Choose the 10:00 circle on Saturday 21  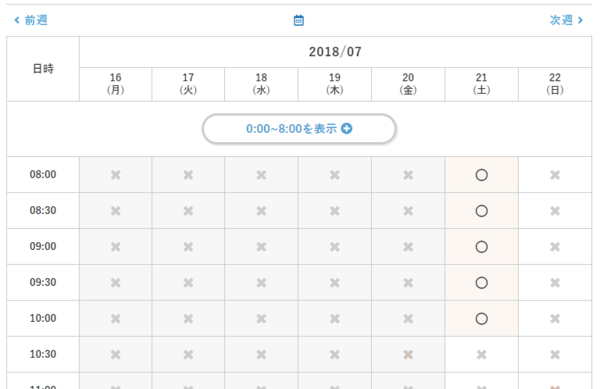(481, 319)
